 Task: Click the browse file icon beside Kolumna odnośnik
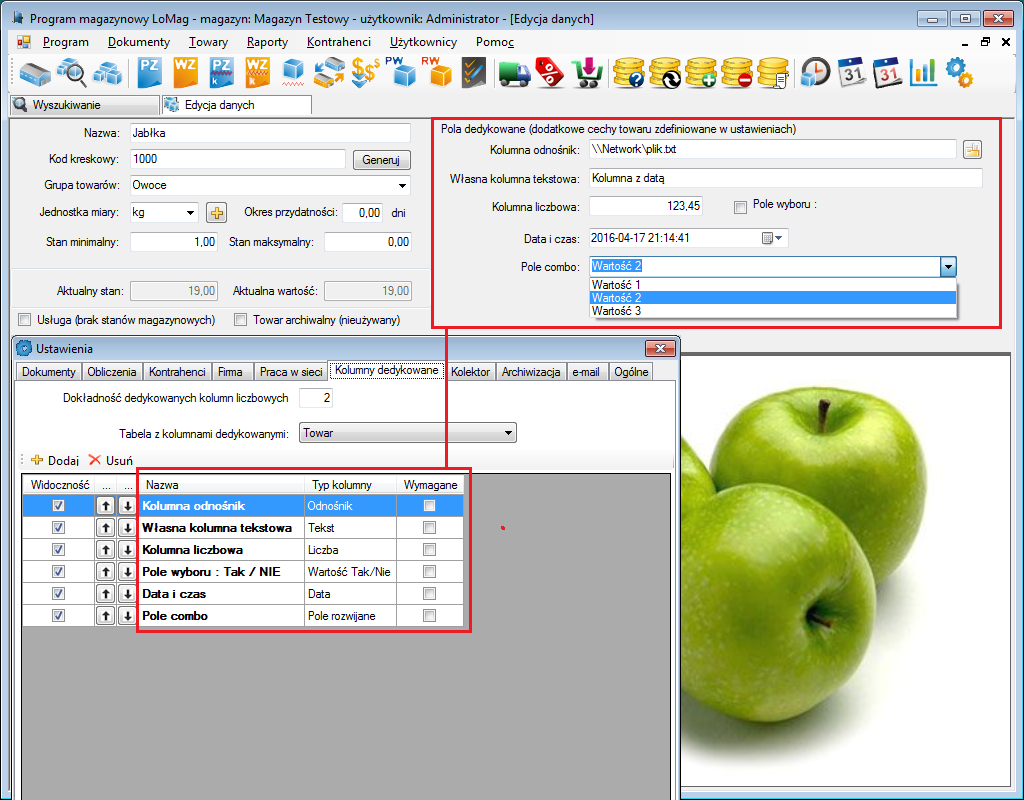[972, 150]
